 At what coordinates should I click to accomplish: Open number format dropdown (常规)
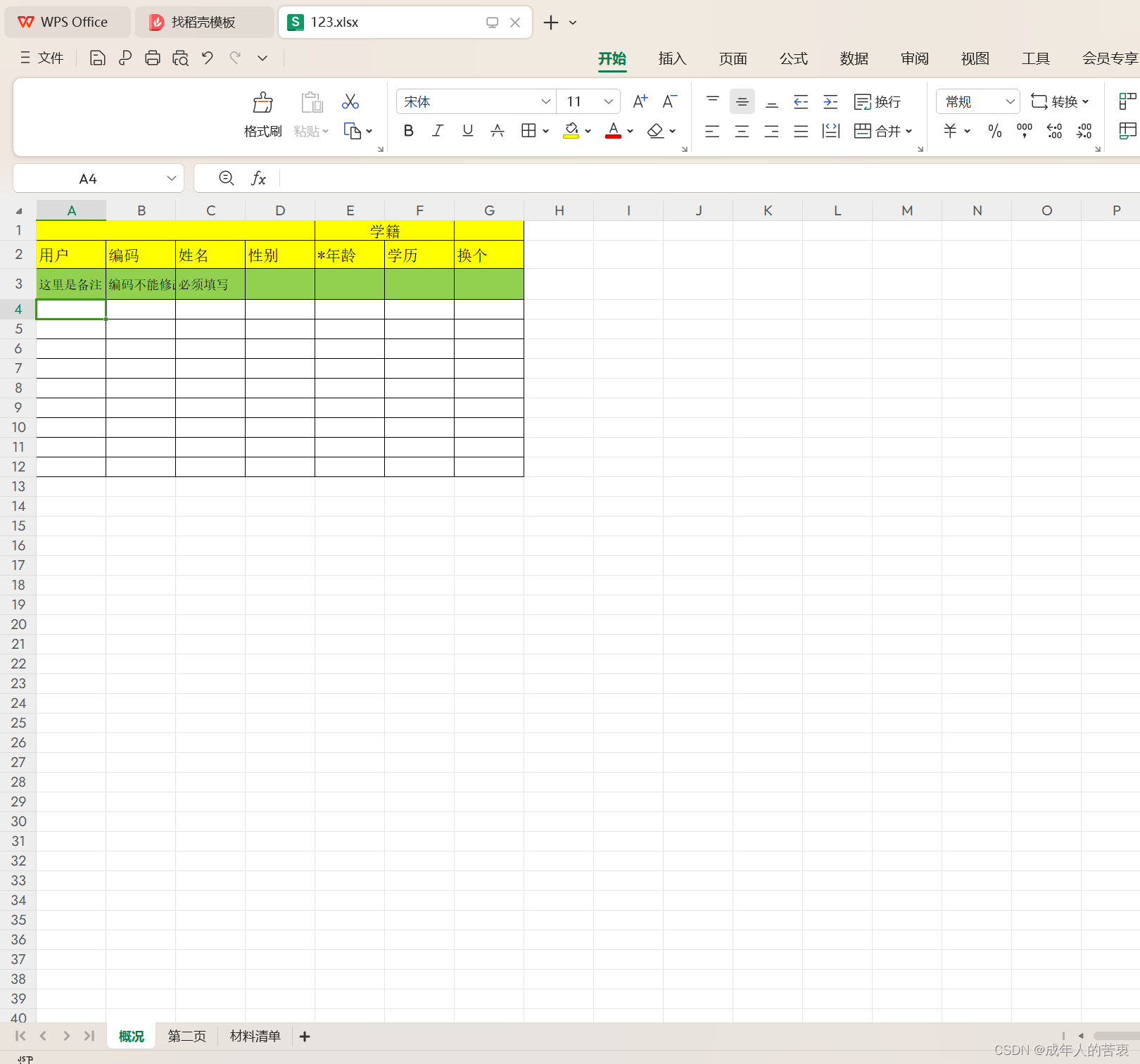[1010, 102]
